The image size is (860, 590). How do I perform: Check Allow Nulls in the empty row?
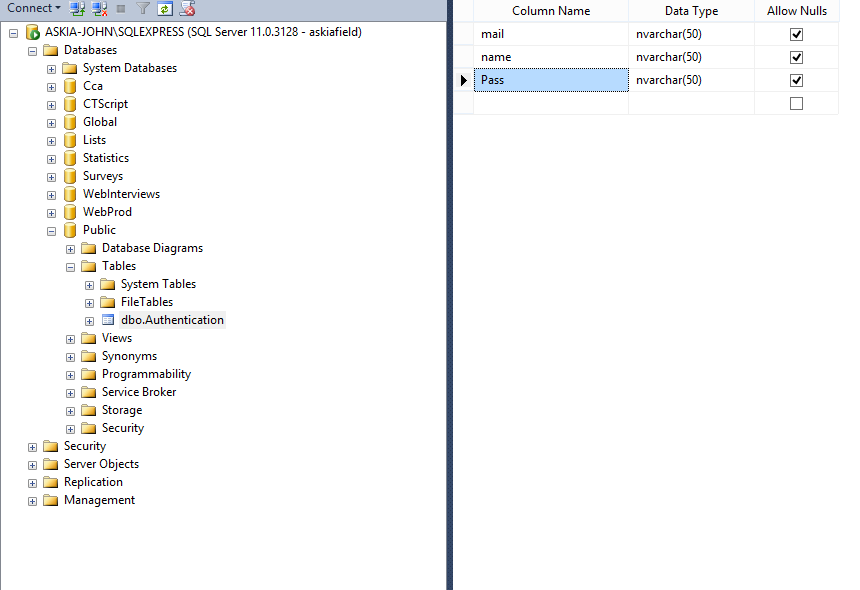[796, 103]
